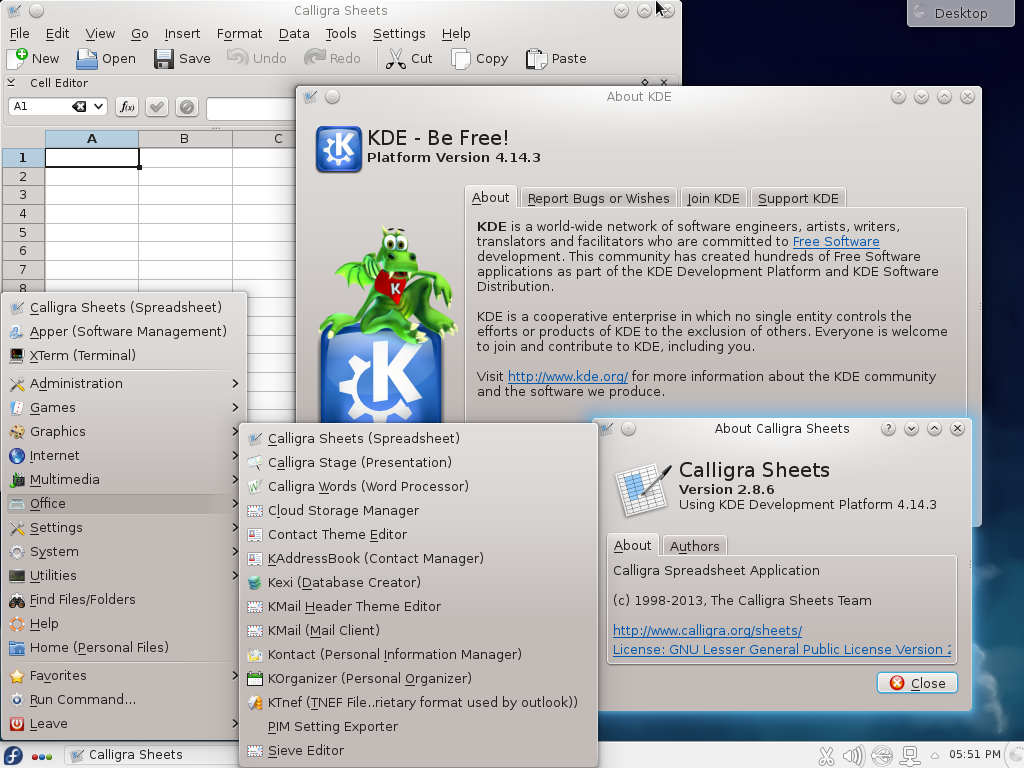Click the Desktop toolbox button

point(961,13)
